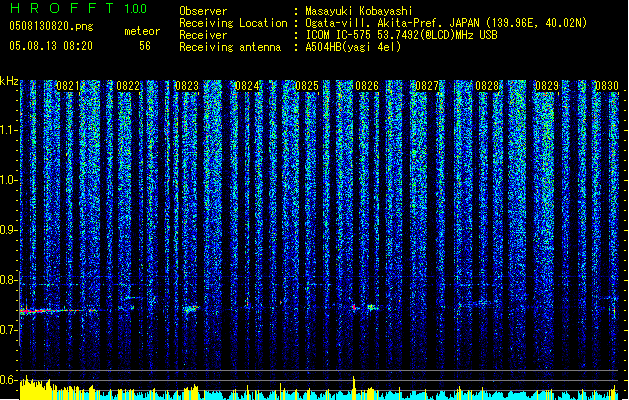Click the red echo spot just before 0826
This screenshot has width=629, height=400.
click(x=354, y=307)
